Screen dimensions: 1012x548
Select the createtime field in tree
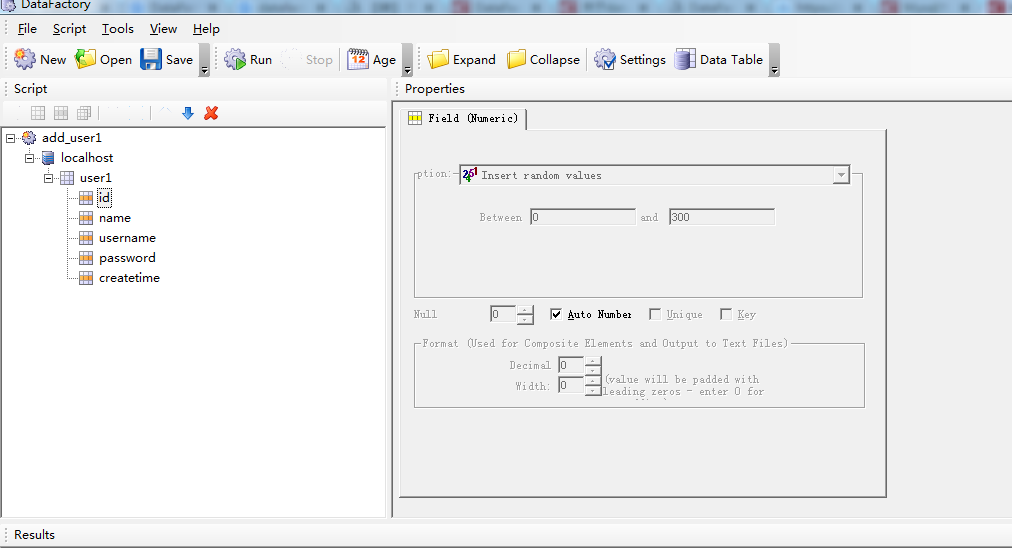[129, 278]
